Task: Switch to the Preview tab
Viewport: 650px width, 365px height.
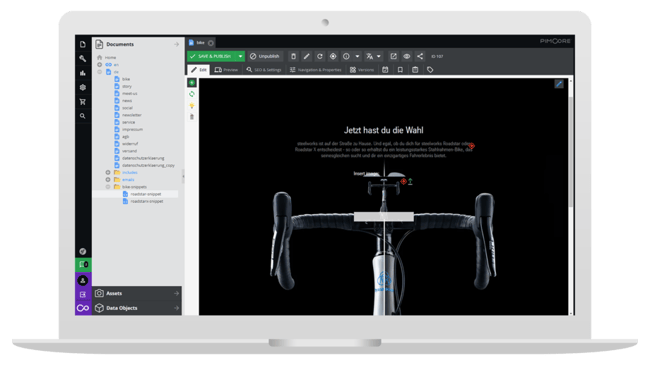Action: click(x=226, y=70)
